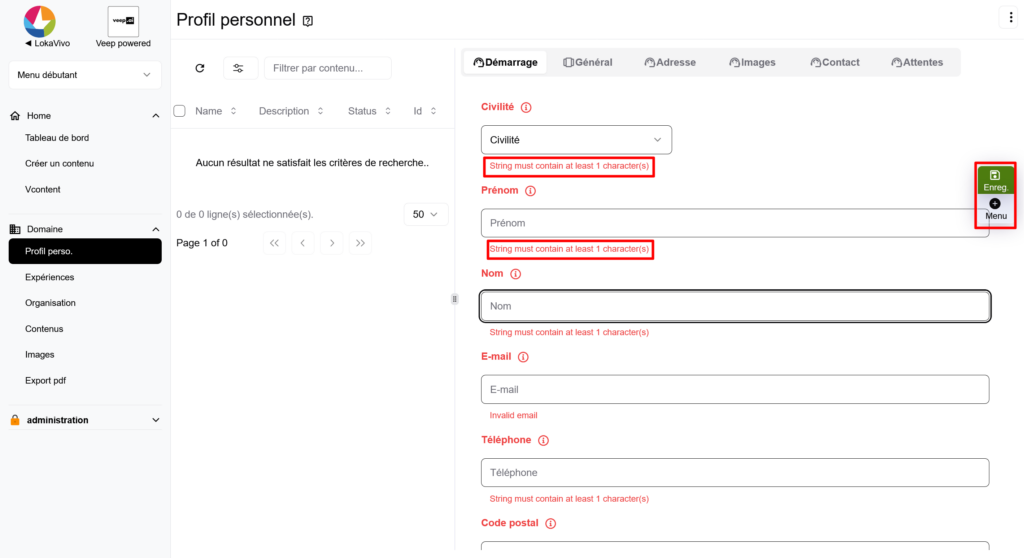The image size is (1024, 558).
Task: Expand the Menu débutant selector
Action: click(84, 75)
